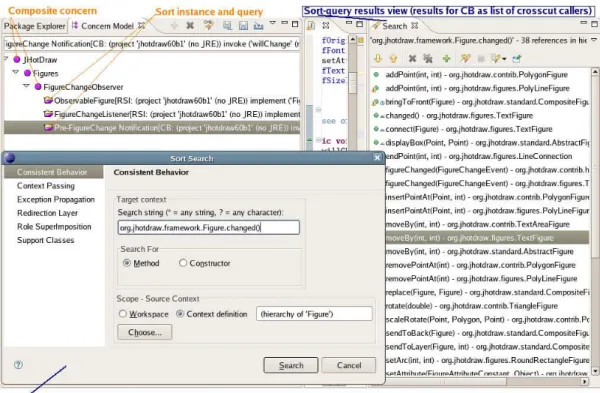
Task: Select Consistent Behavior in the sort list
Action: [54, 172]
